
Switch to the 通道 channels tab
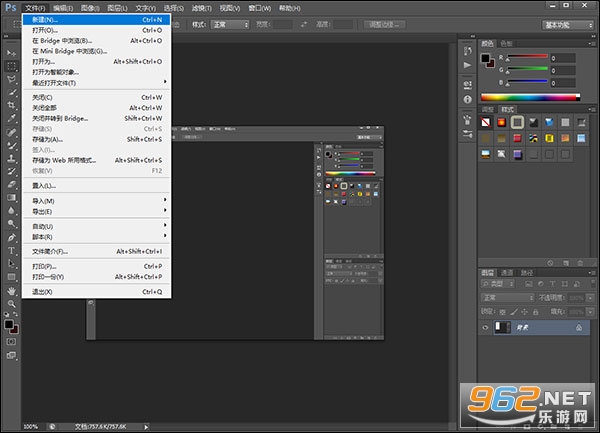tap(507, 273)
